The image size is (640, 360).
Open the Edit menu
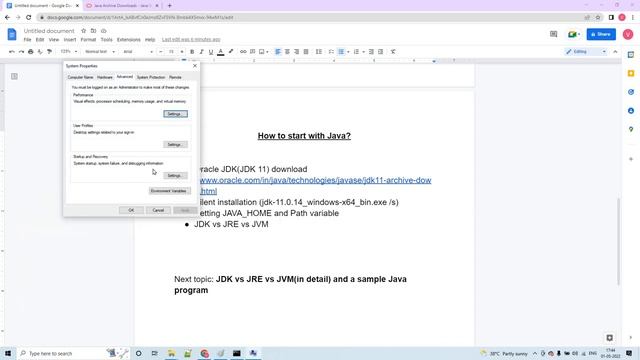[x=40, y=40]
